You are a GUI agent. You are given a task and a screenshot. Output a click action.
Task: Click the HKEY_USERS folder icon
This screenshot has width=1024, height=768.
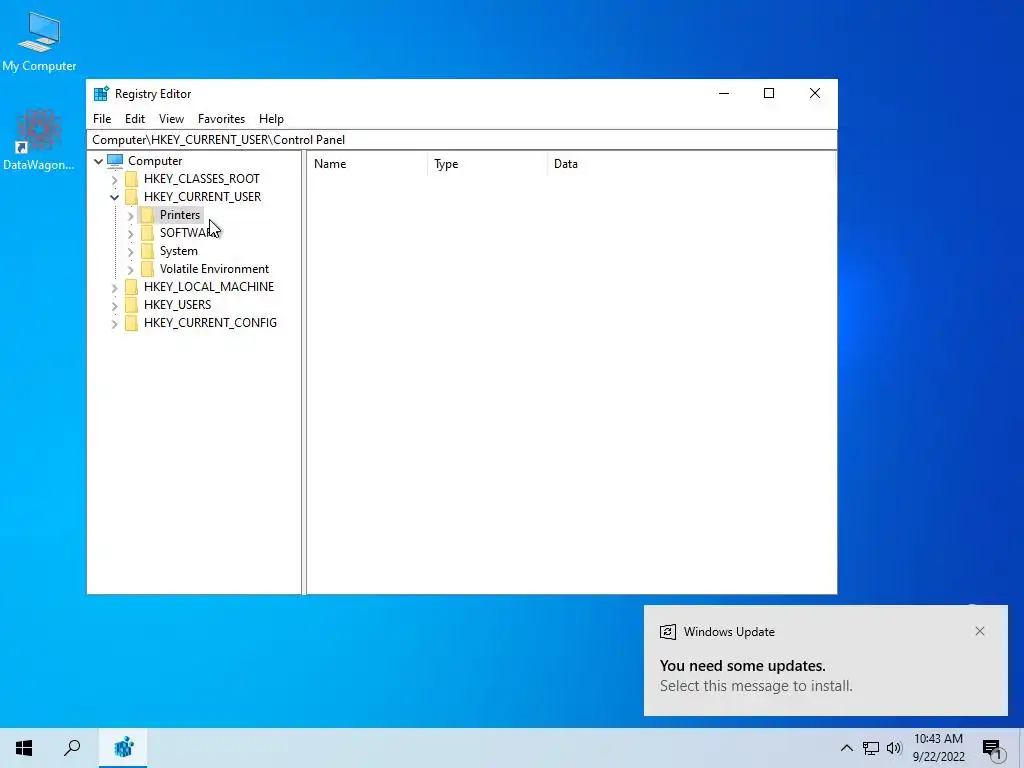pos(131,304)
